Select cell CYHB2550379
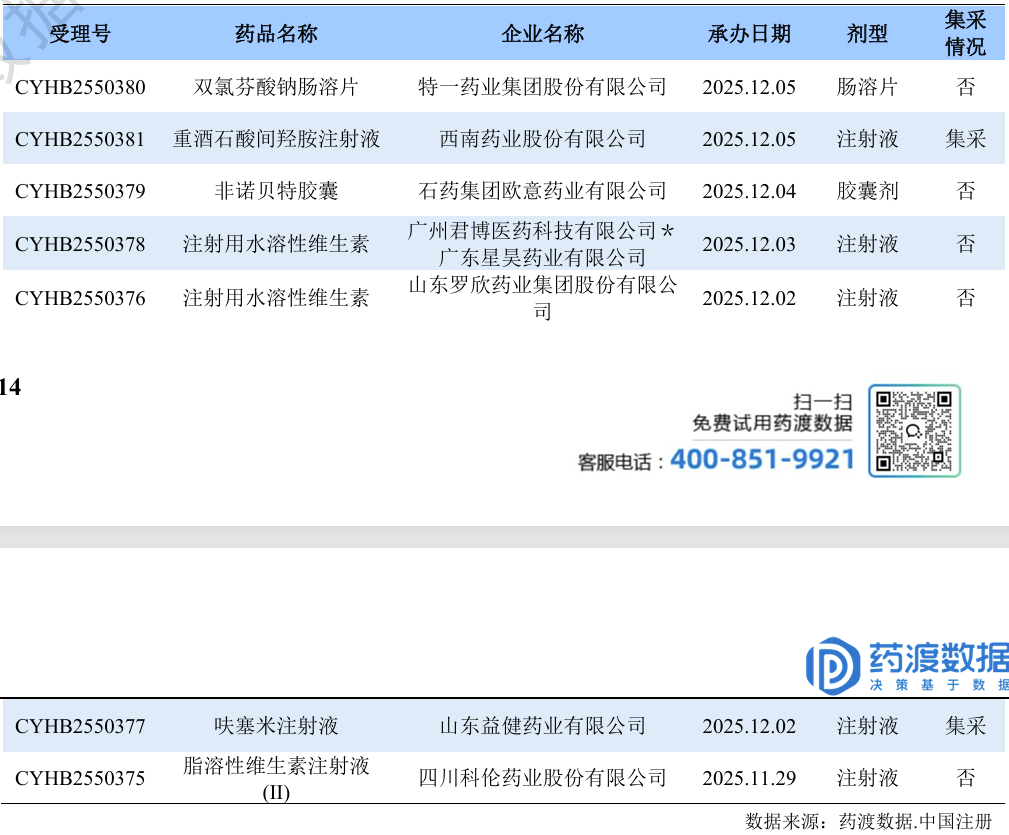 (80, 191)
